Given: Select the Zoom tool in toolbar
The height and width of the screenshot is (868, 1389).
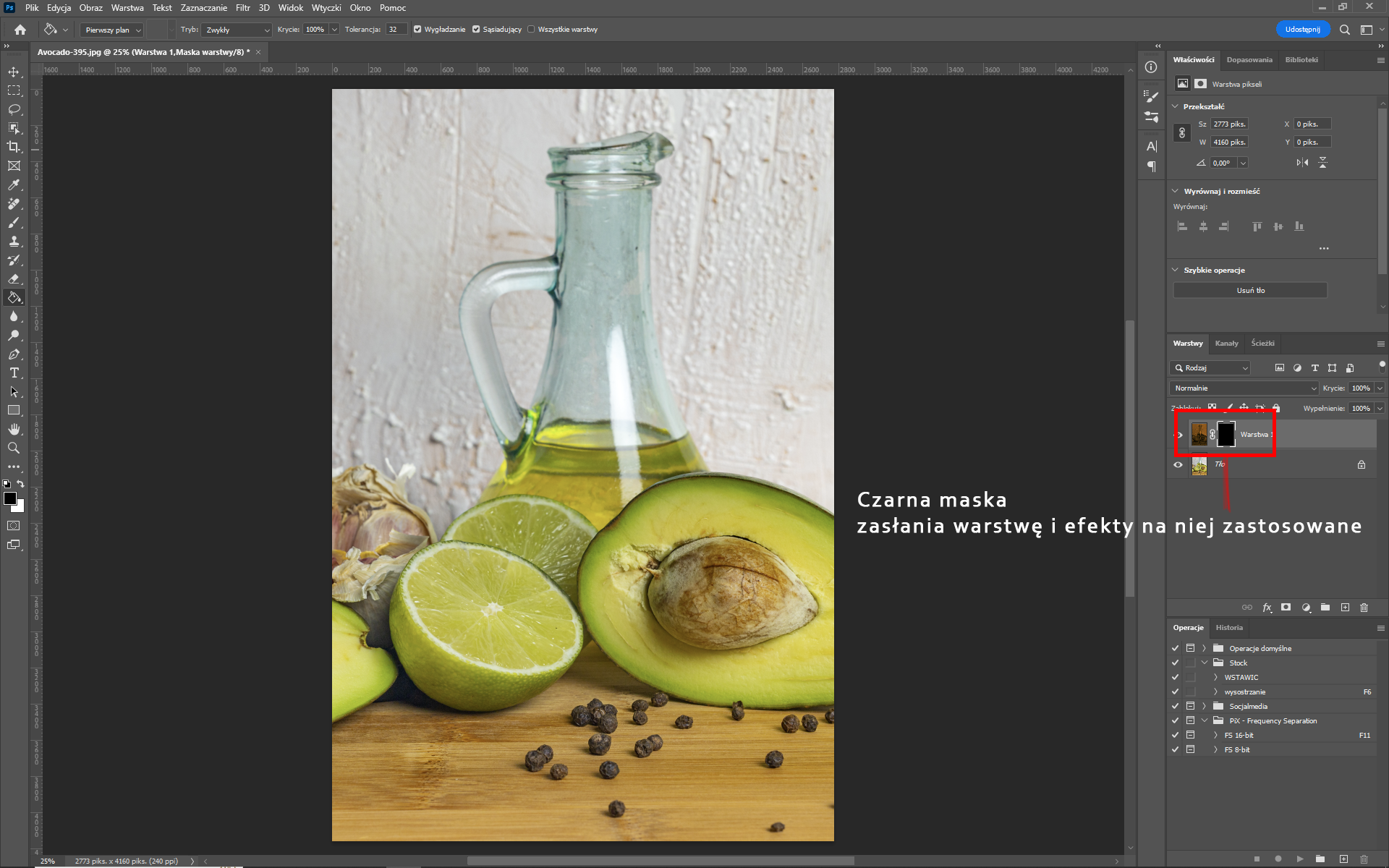Looking at the screenshot, I should pos(14,448).
